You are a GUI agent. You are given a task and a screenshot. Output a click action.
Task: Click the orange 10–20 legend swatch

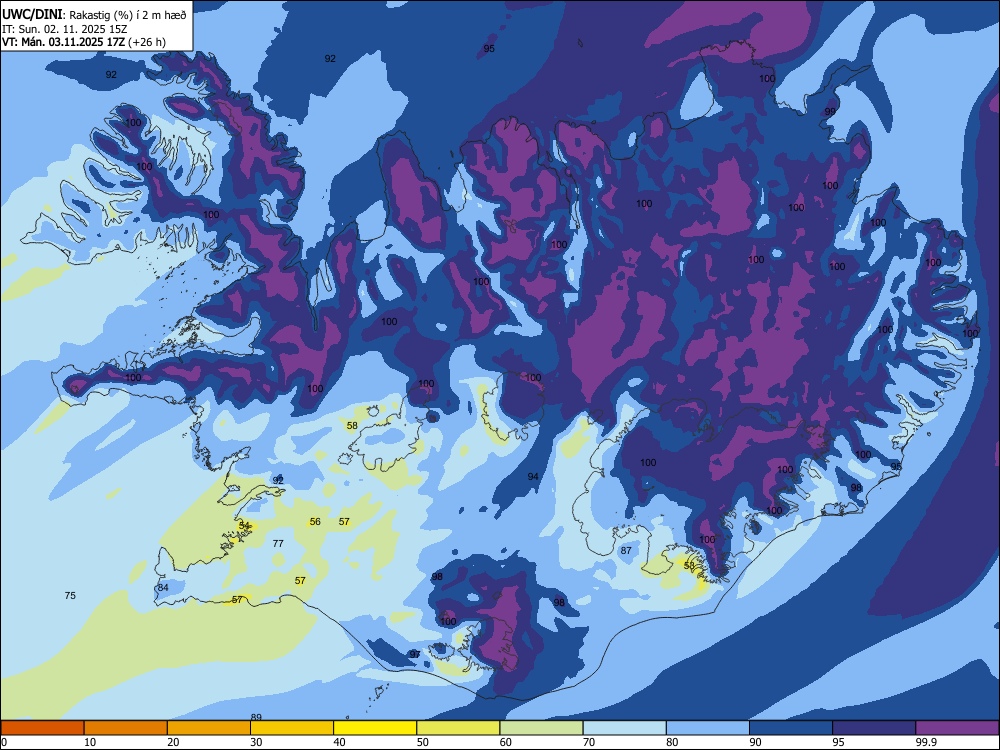click(126, 728)
